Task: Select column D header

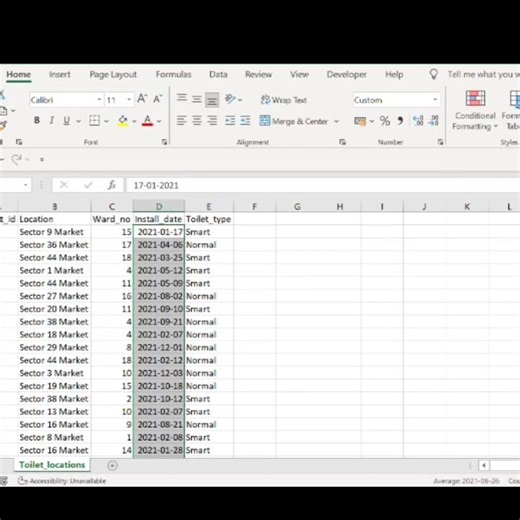Action: pos(159,207)
